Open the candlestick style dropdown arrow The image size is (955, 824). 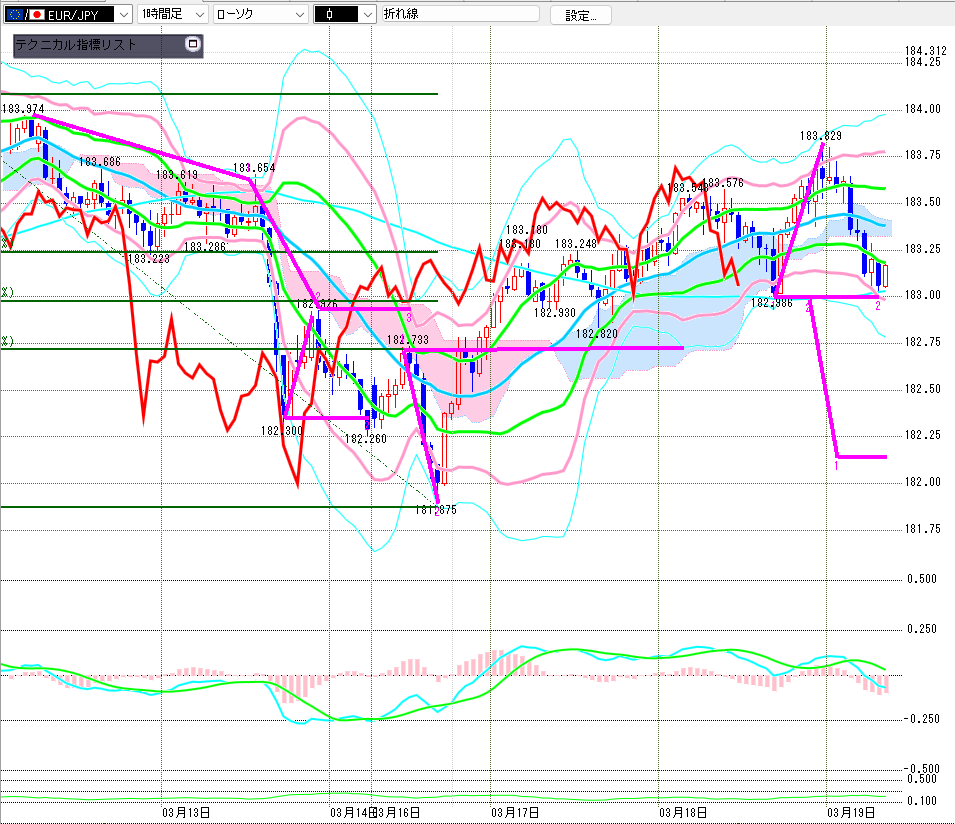[x=367, y=14]
